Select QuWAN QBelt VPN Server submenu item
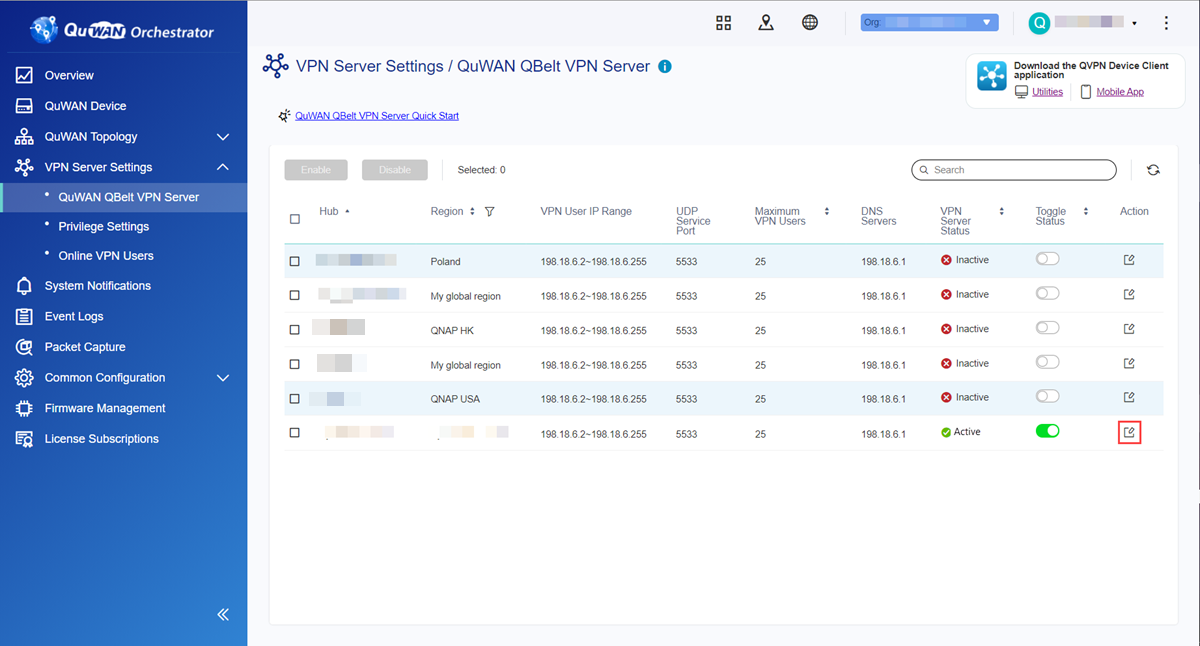 point(129,197)
